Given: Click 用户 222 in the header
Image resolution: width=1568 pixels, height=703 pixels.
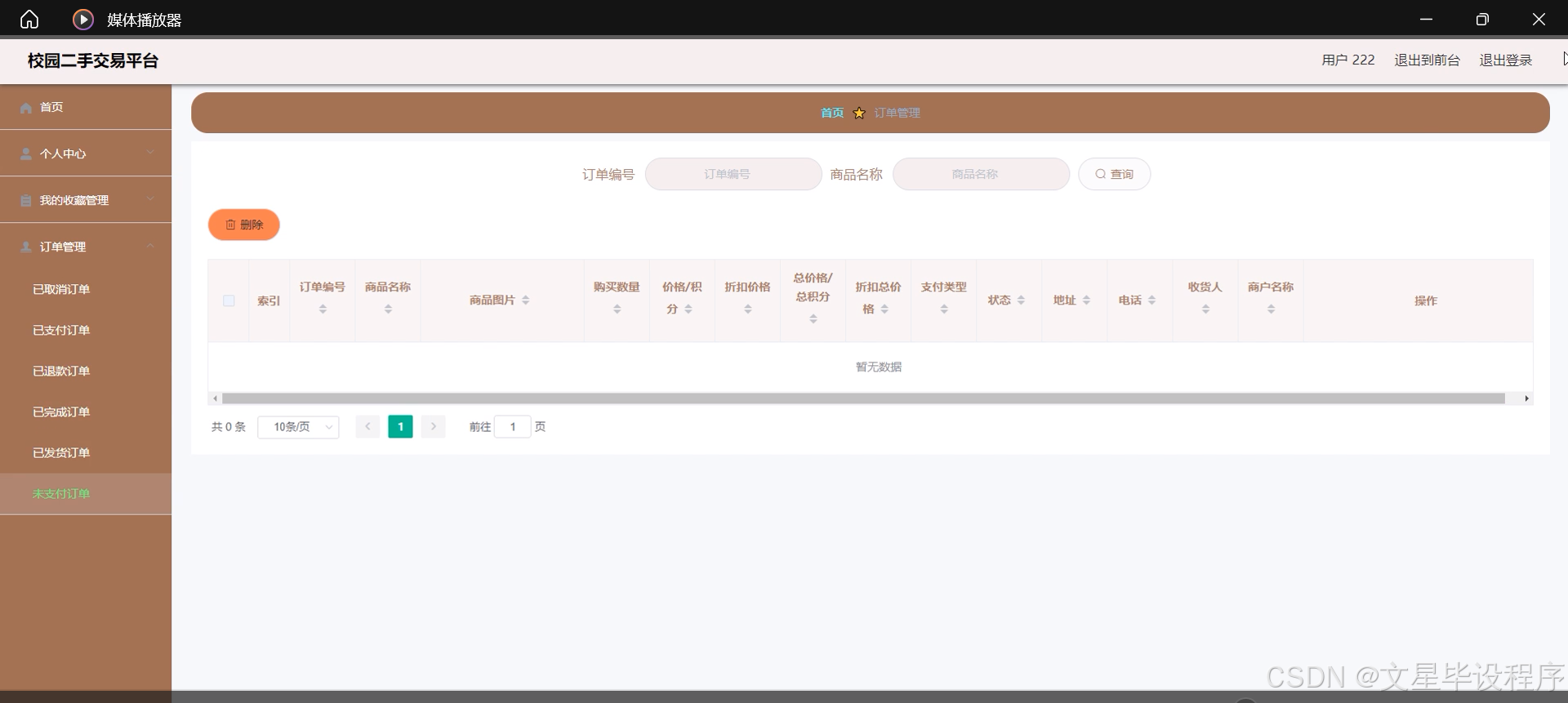Looking at the screenshot, I should (1348, 60).
